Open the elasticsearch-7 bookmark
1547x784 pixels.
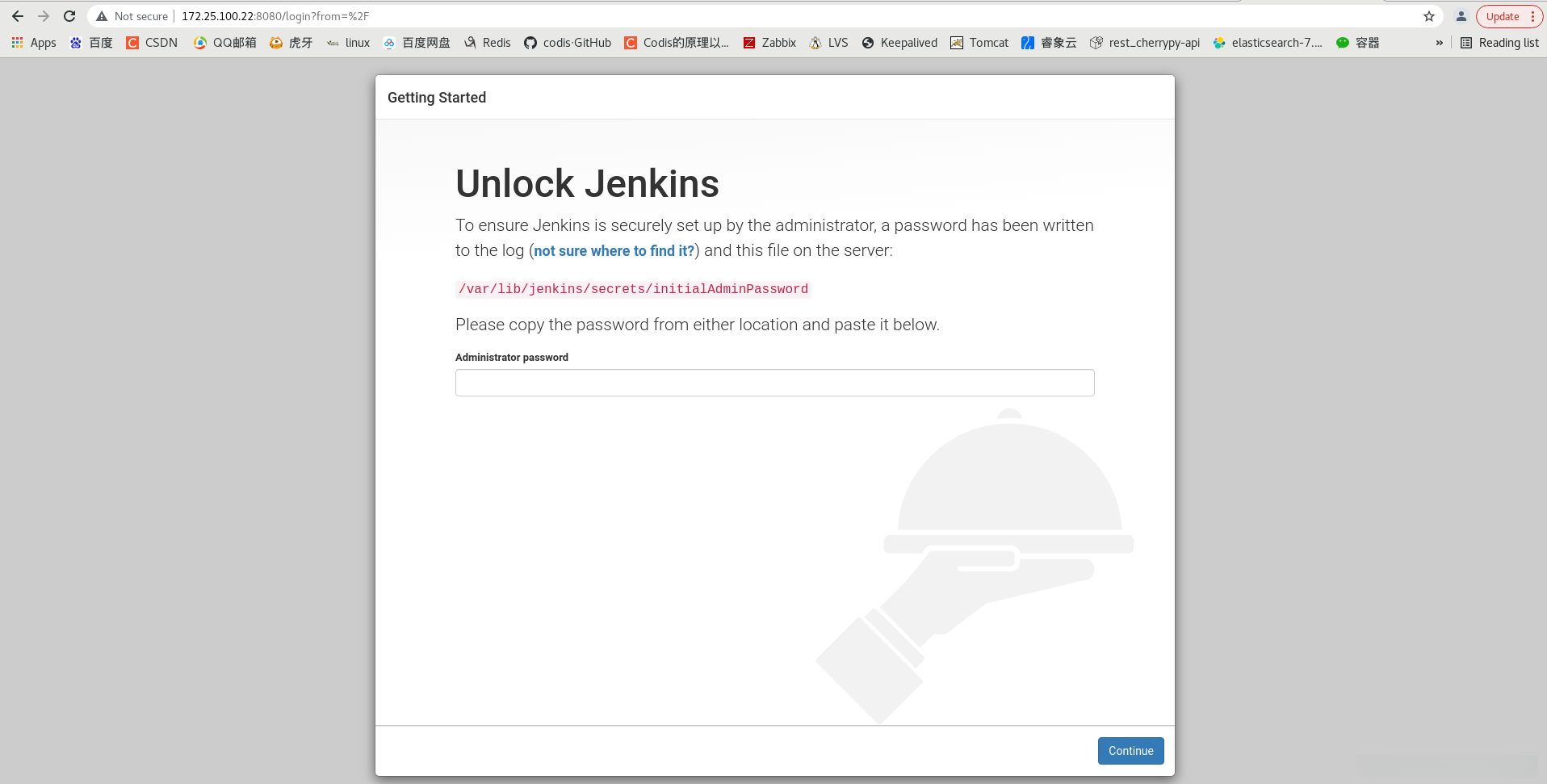coord(1268,43)
